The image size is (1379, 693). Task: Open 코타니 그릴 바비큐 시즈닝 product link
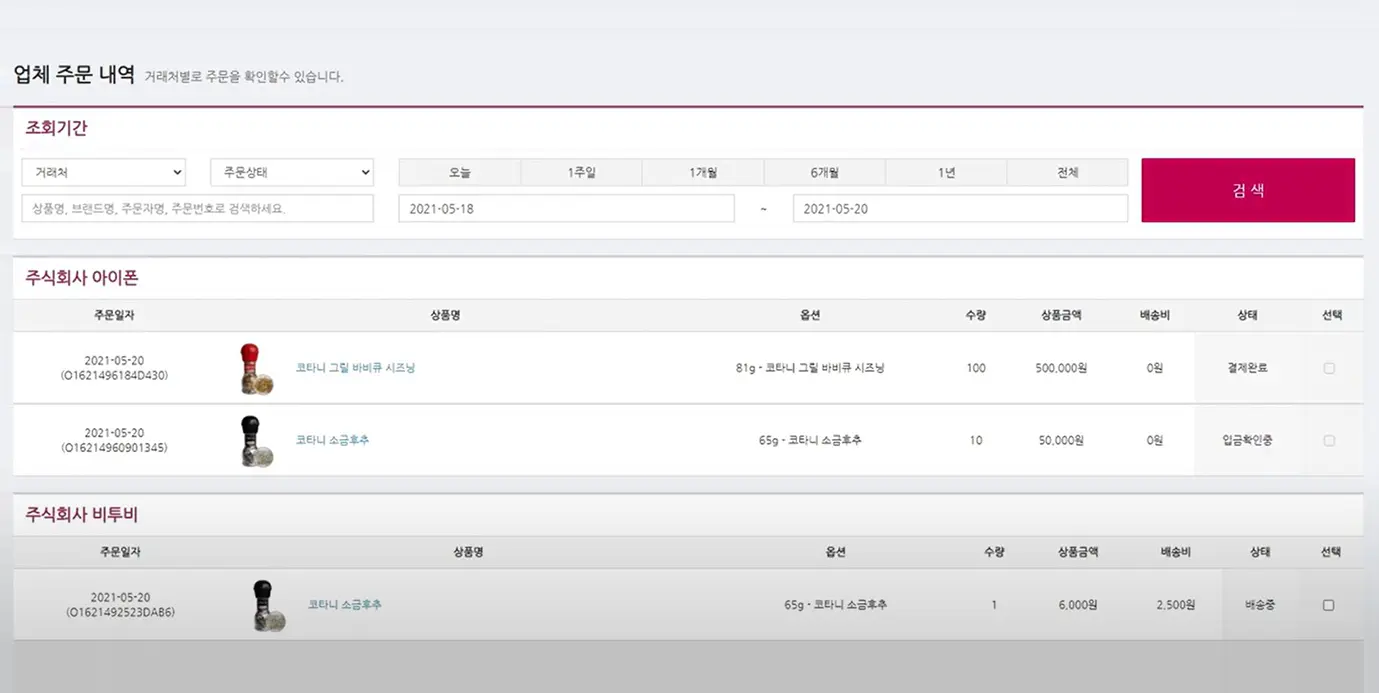(355, 368)
